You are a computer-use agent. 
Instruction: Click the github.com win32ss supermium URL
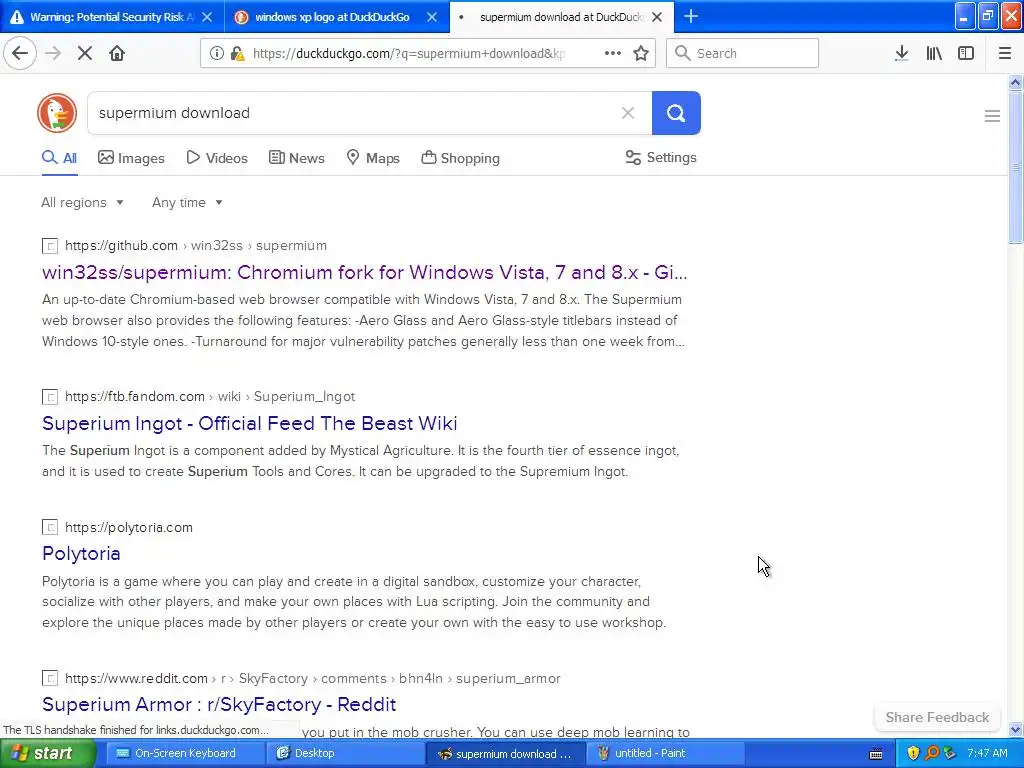pyautogui.click(x=196, y=246)
